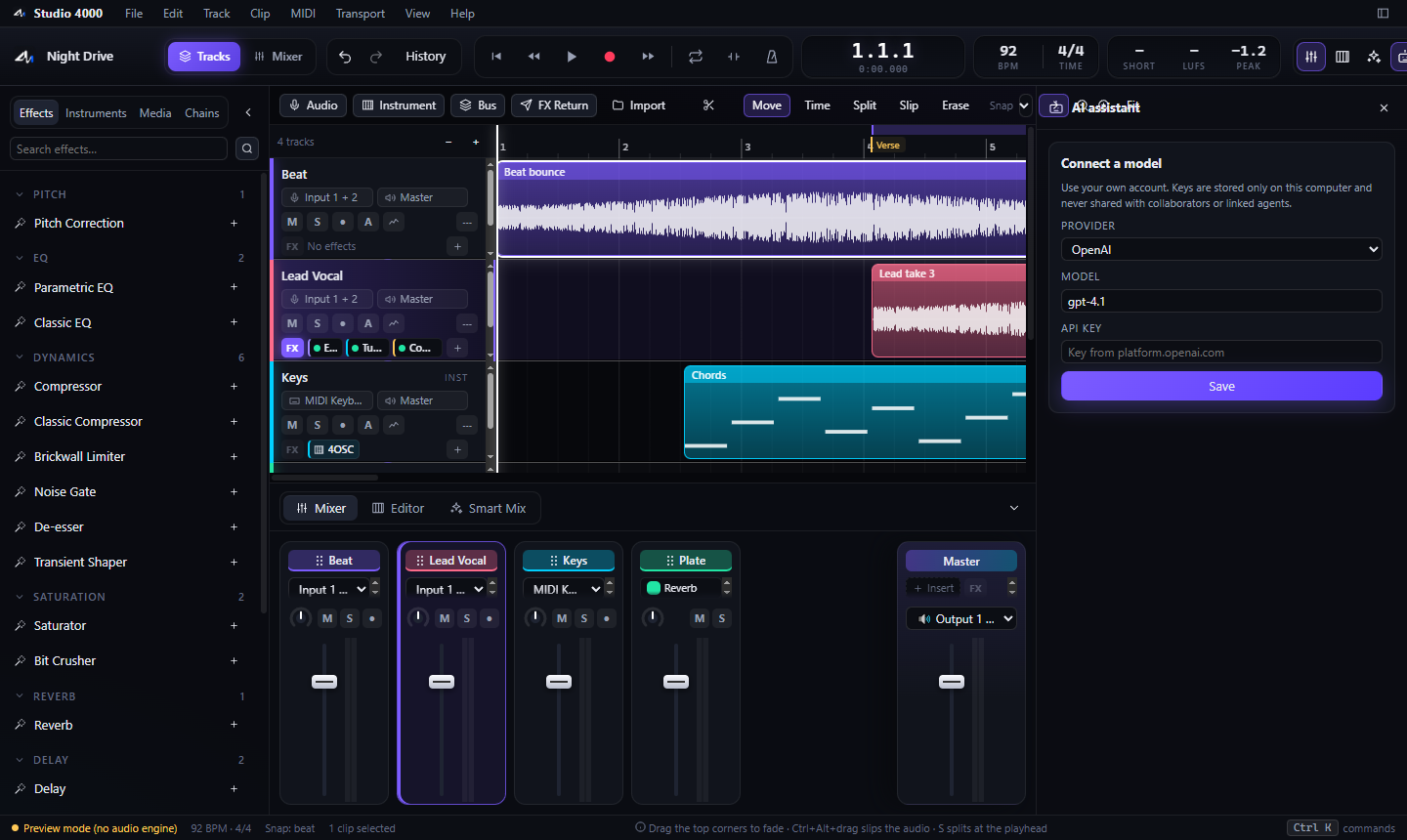Solo the Keys channel in the mixer
The width and height of the screenshot is (1407, 840).
click(x=584, y=618)
